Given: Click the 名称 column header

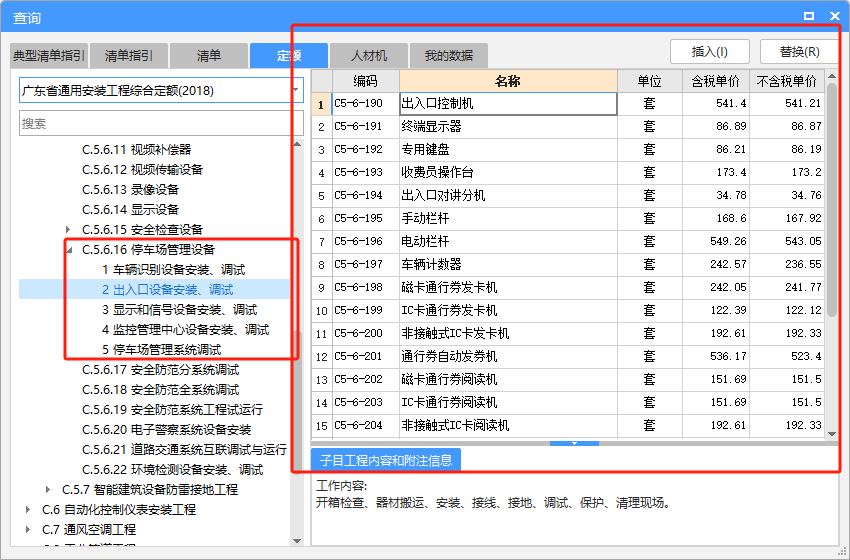Looking at the screenshot, I should pos(508,81).
